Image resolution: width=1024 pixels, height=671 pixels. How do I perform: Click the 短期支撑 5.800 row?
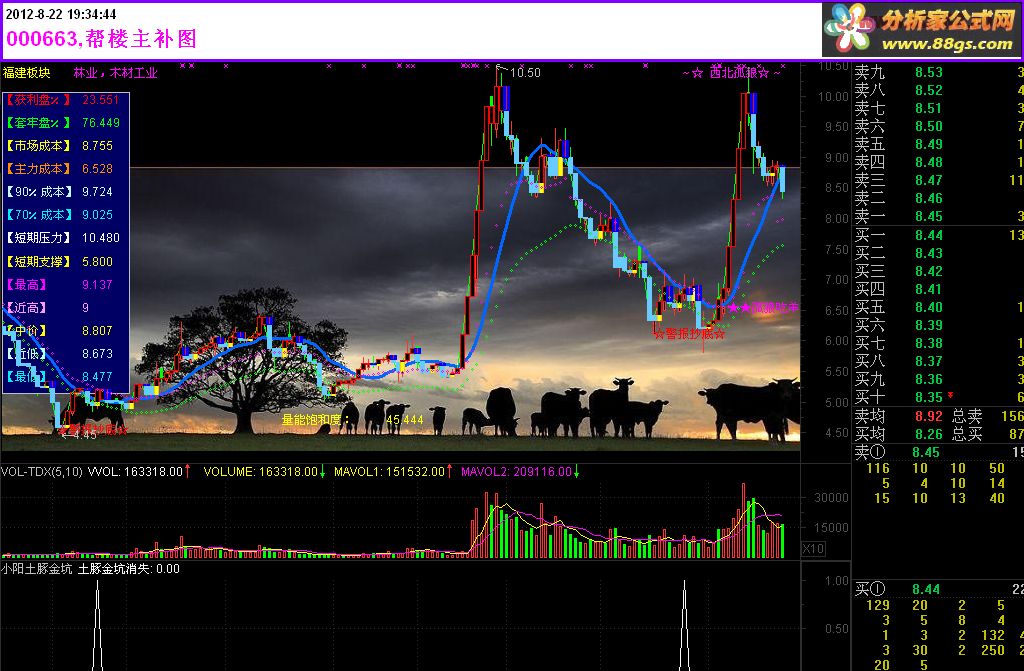59,261
